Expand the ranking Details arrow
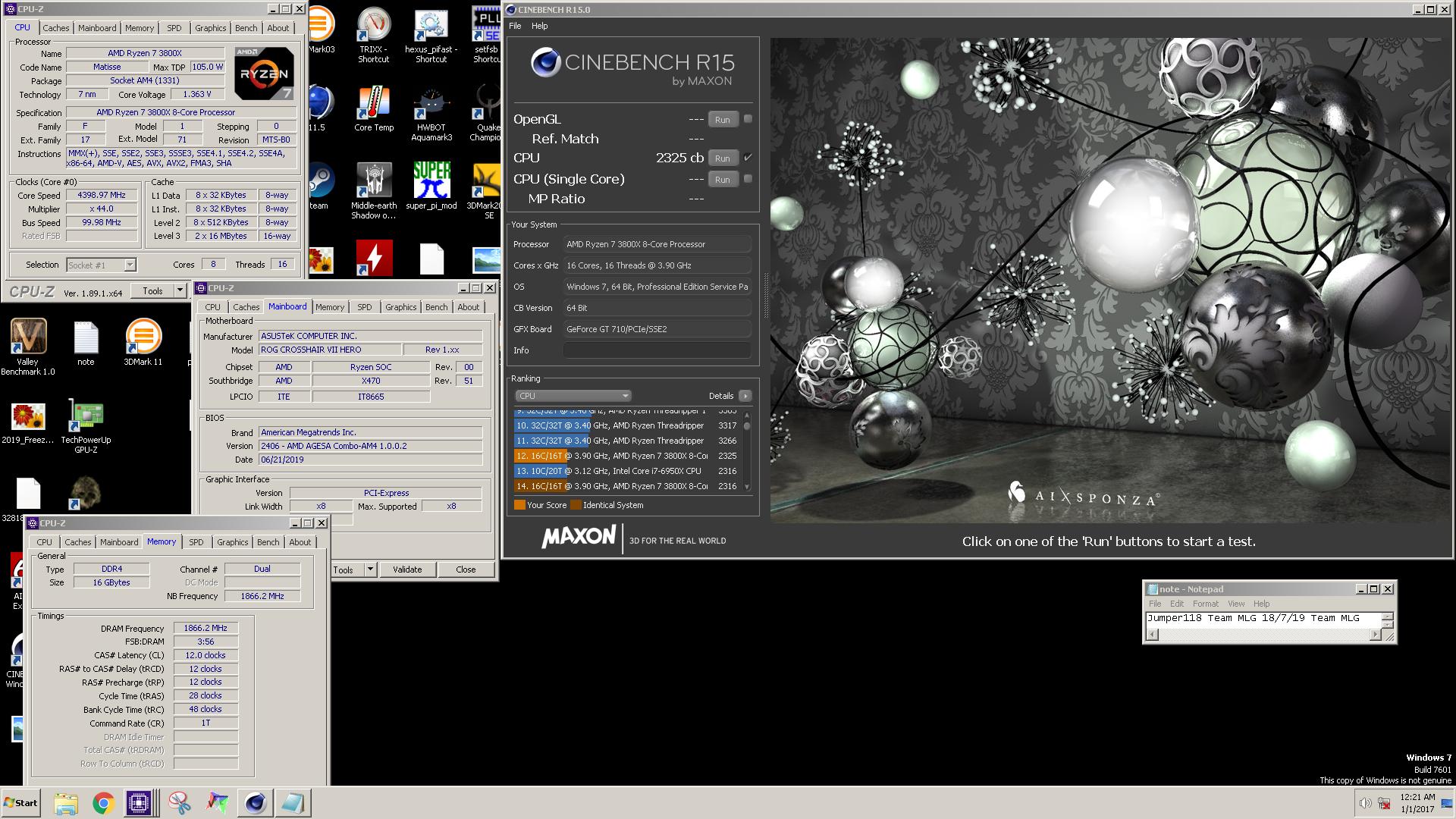The width and height of the screenshot is (1456, 819). coord(745,396)
